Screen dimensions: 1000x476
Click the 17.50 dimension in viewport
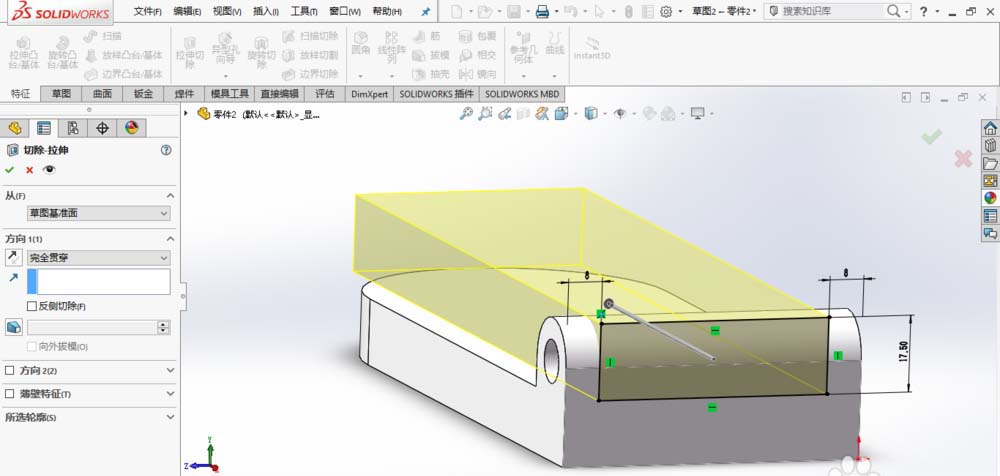click(903, 353)
